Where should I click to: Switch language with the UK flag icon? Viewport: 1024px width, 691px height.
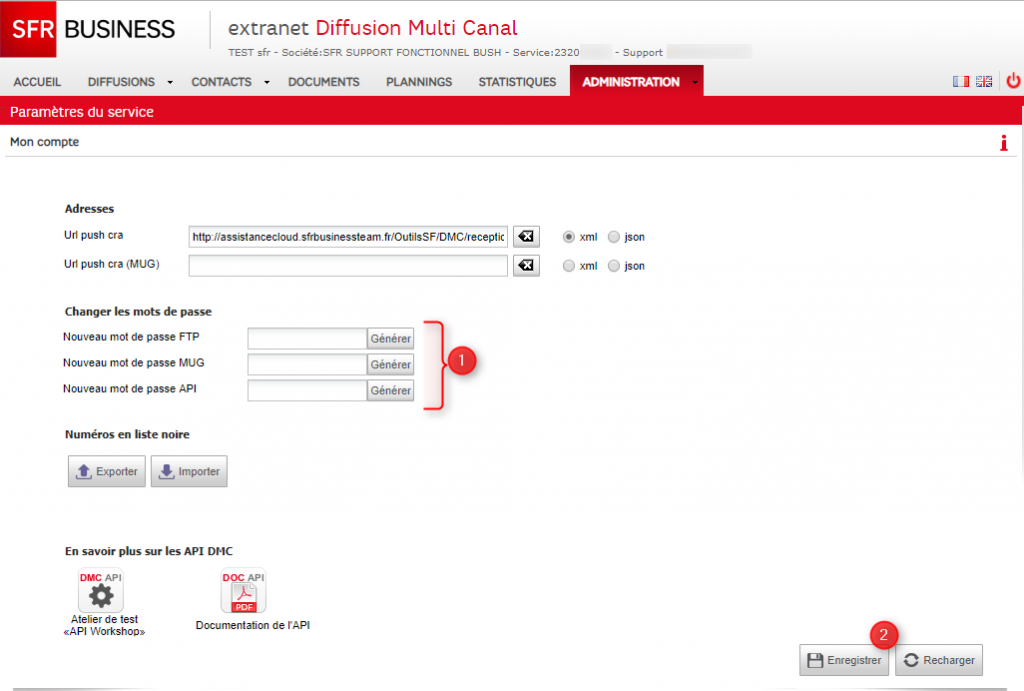click(x=984, y=82)
